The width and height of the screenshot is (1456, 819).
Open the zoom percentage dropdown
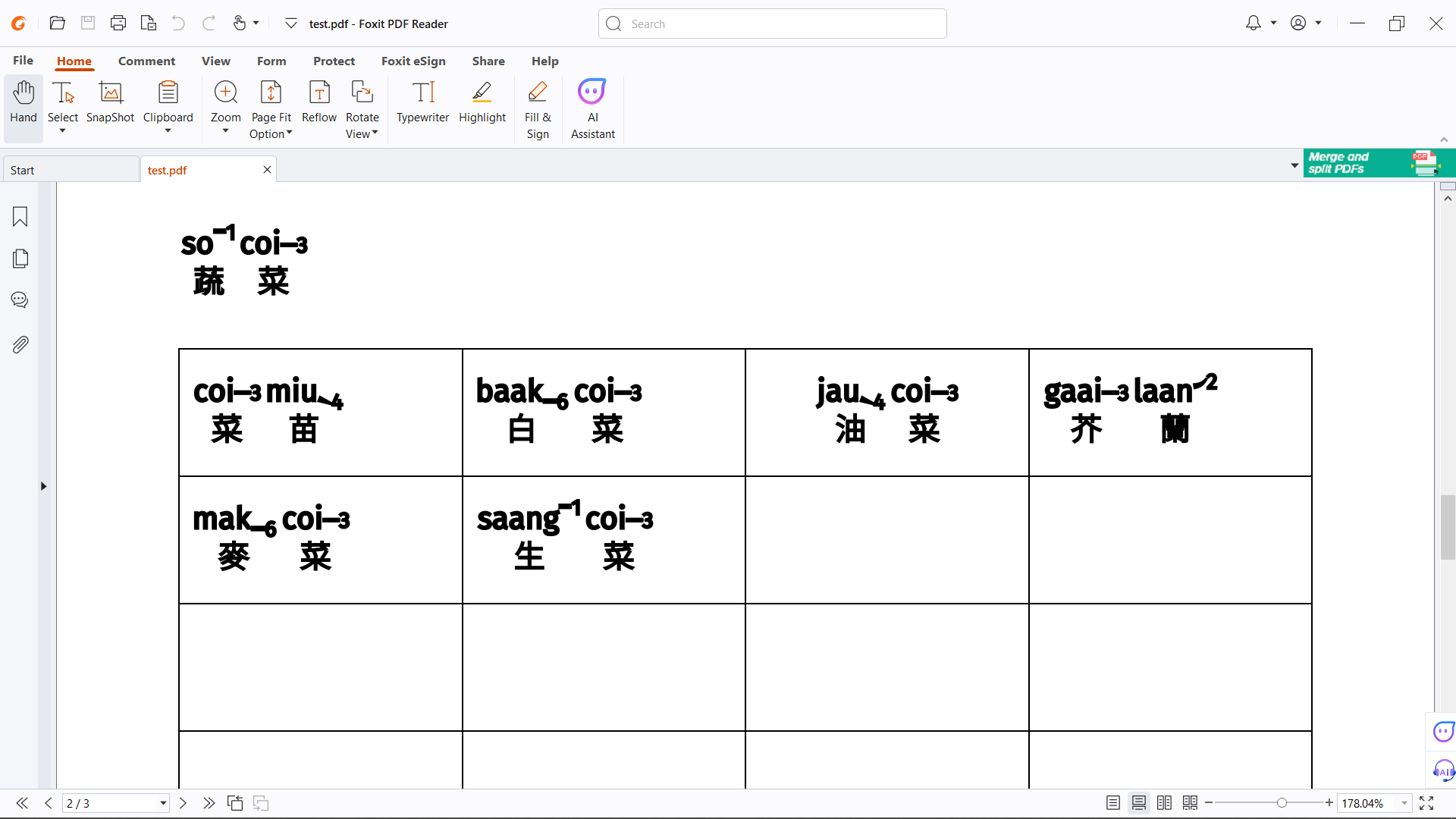[x=1404, y=804]
